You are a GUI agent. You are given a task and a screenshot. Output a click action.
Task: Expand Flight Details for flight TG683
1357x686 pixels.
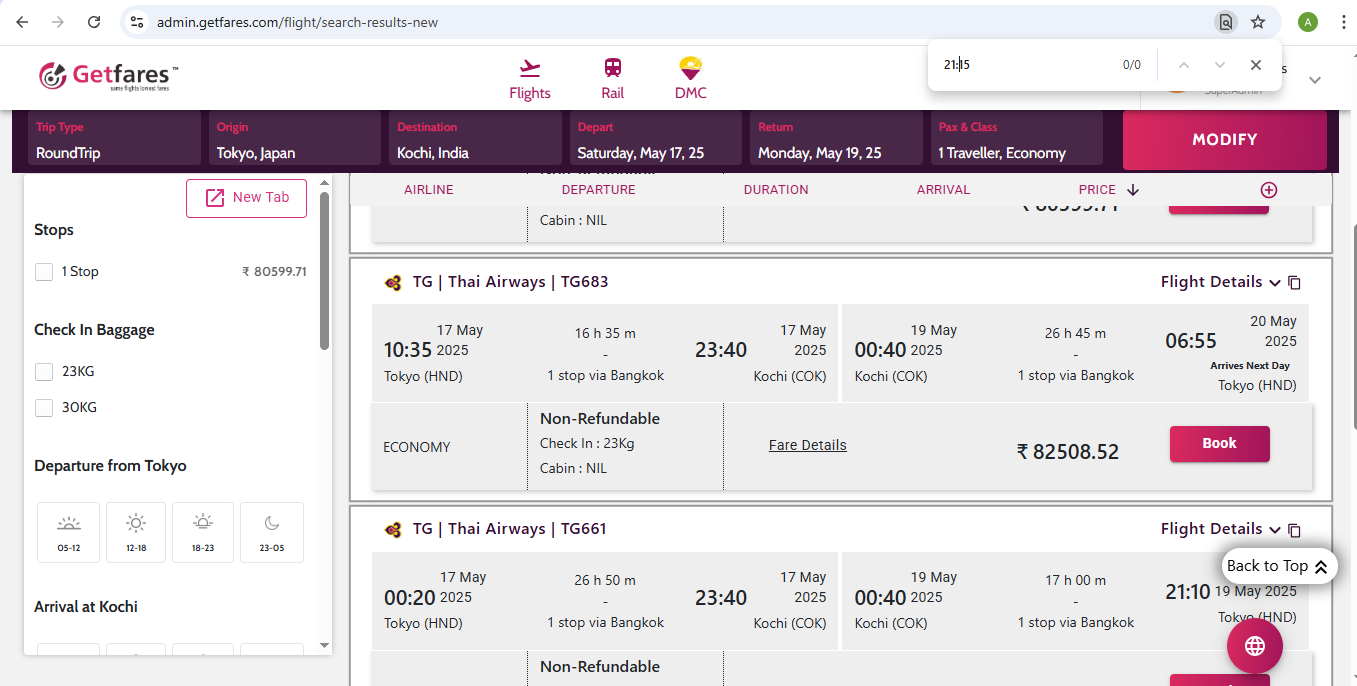1220,282
